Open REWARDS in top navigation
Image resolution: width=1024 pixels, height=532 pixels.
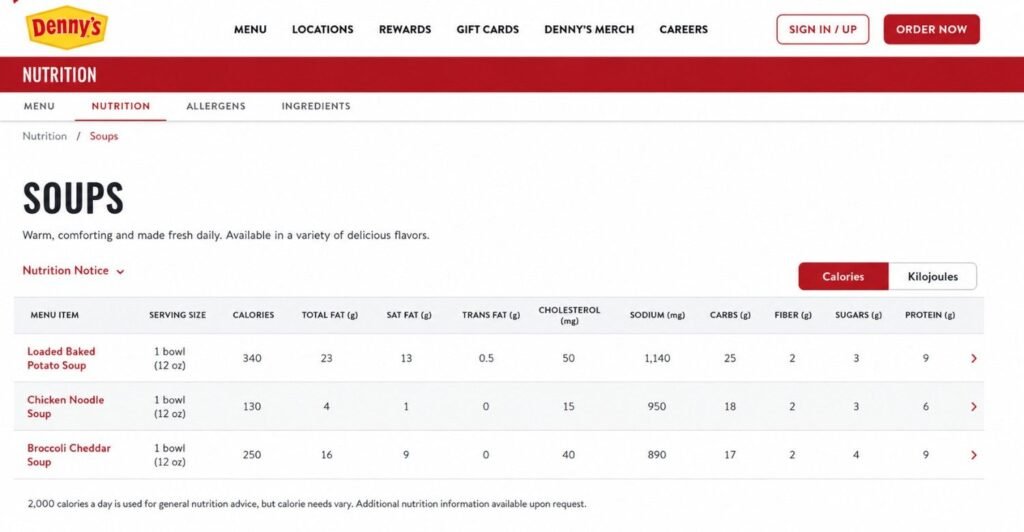tap(405, 29)
